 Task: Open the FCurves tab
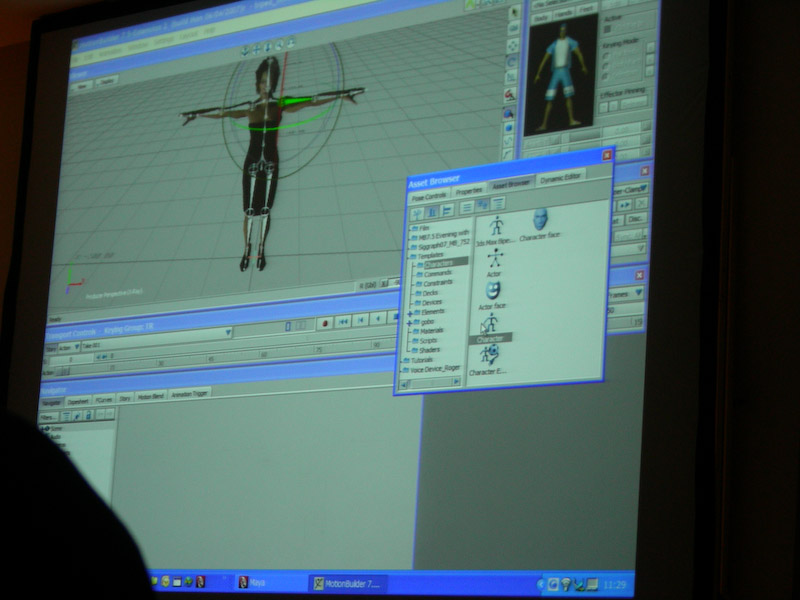104,400
